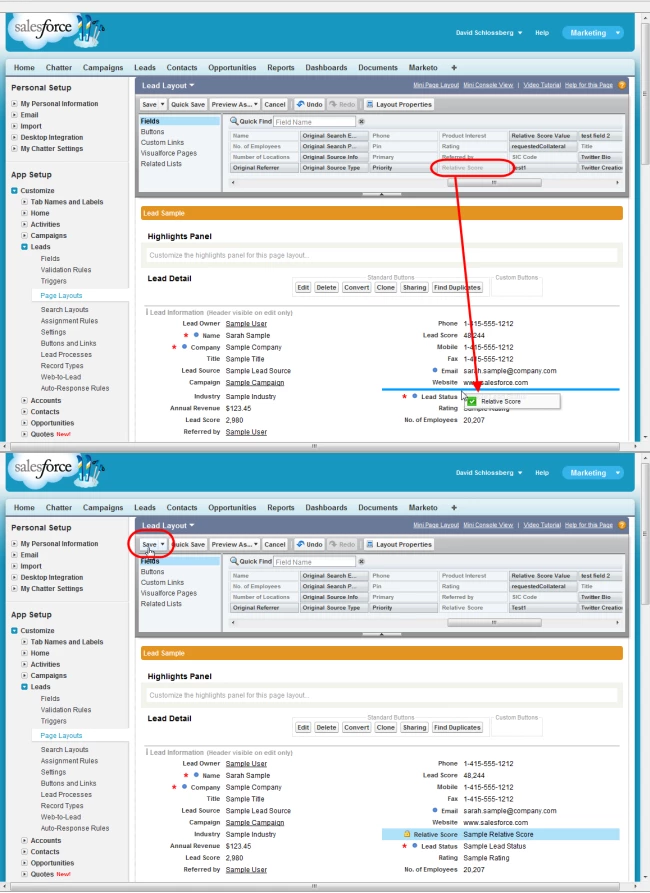Click the salesforce logo in the lower screenshot
Screen dimensions: 650x893
click(x=57, y=472)
